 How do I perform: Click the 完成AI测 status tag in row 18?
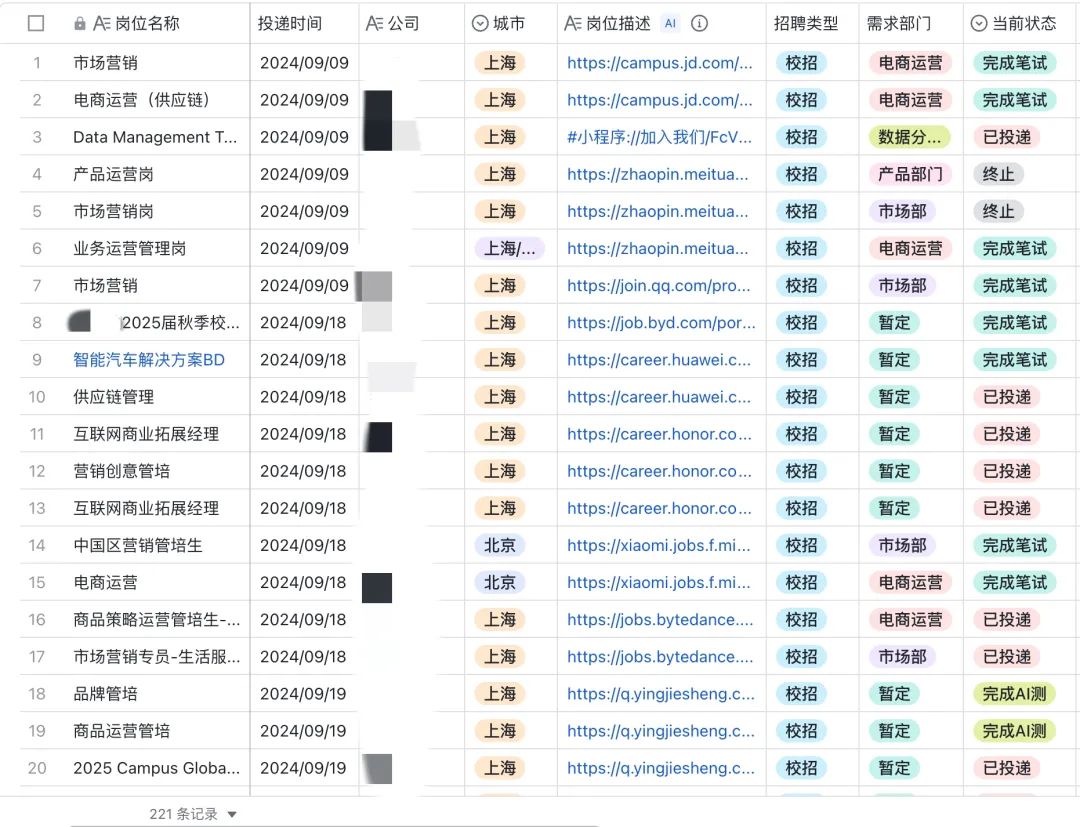tap(1014, 694)
